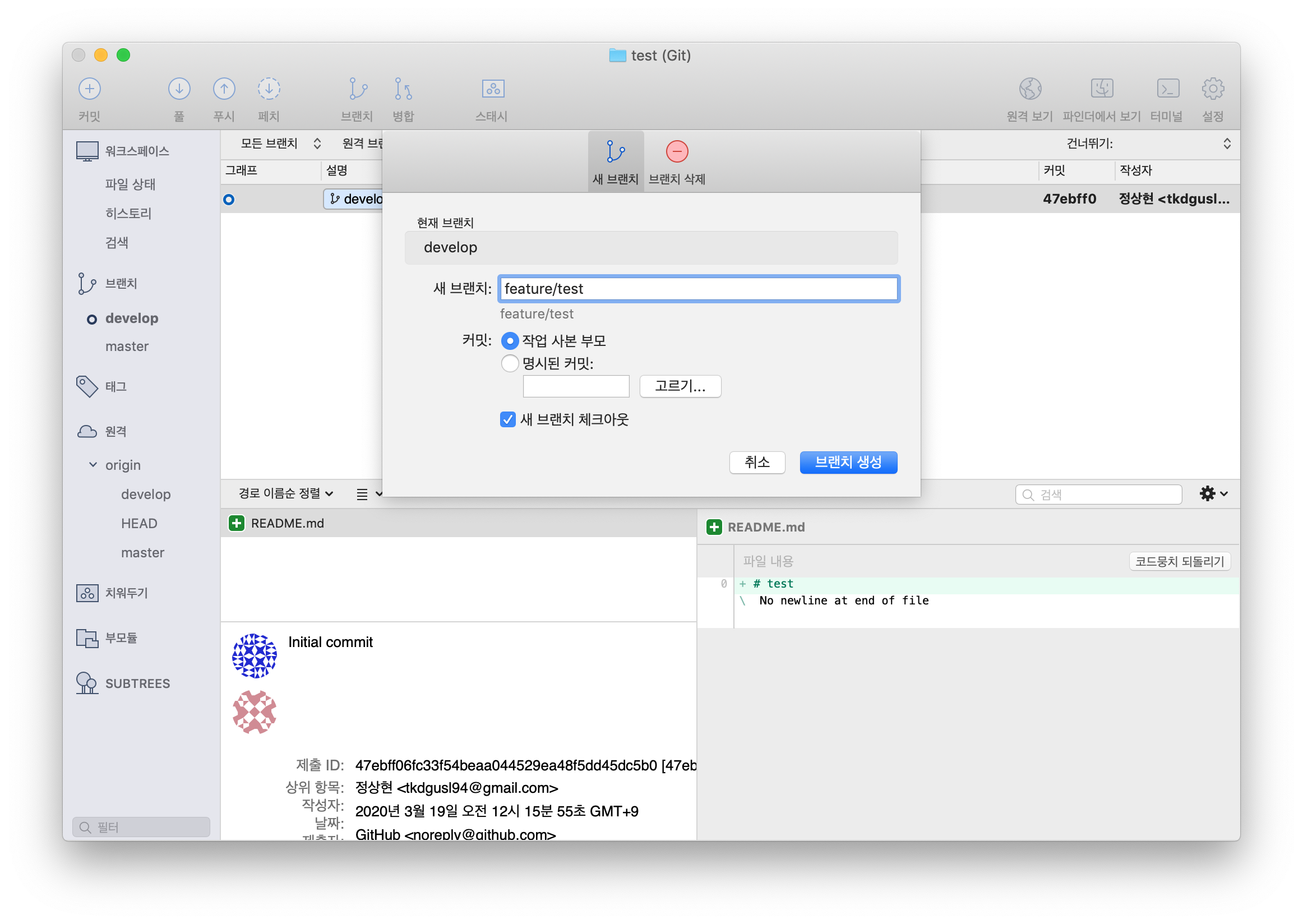
Task: Select the 명시된 커밋 radio button
Action: coord(510,363)
